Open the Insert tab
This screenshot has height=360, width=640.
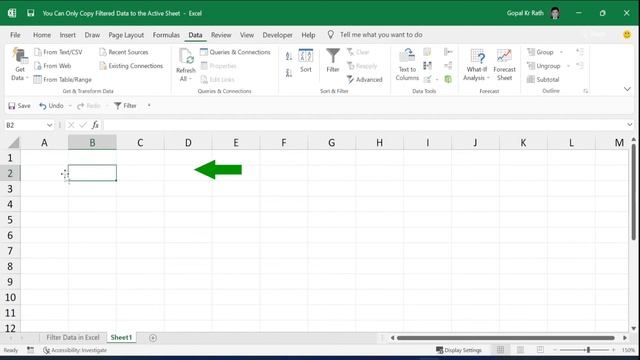pos(67,35)
